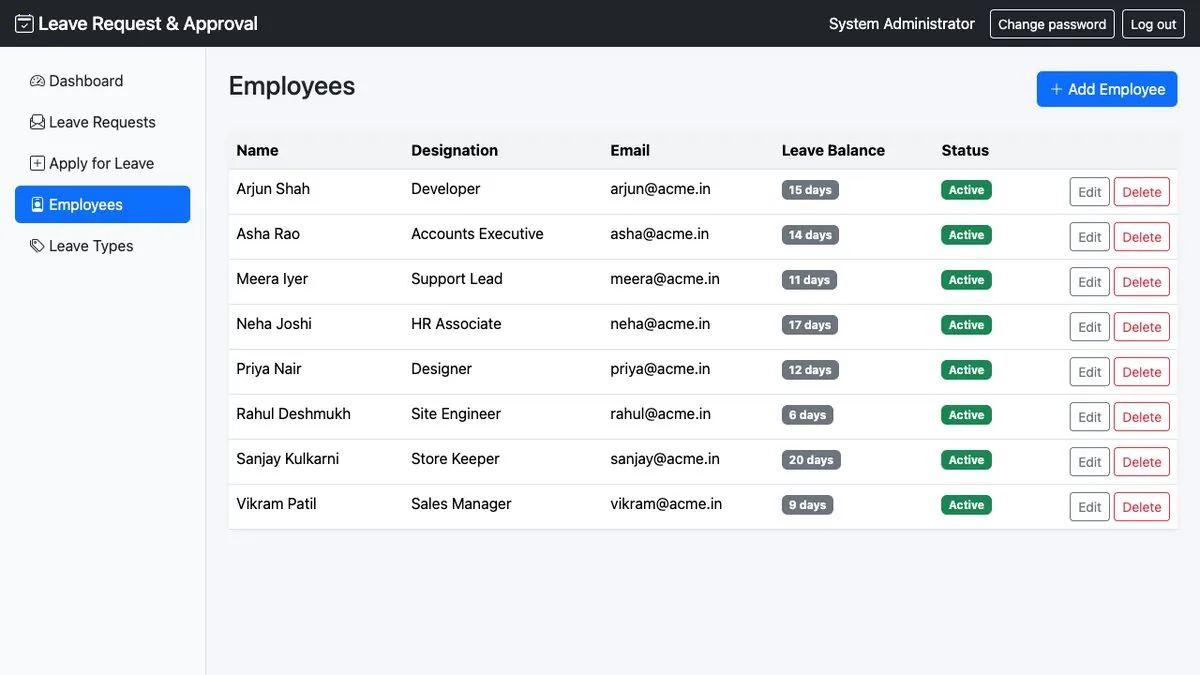Edit Neha Joshi's record
Viewport: 1200px width, 675px height.
coord(1090,327)
